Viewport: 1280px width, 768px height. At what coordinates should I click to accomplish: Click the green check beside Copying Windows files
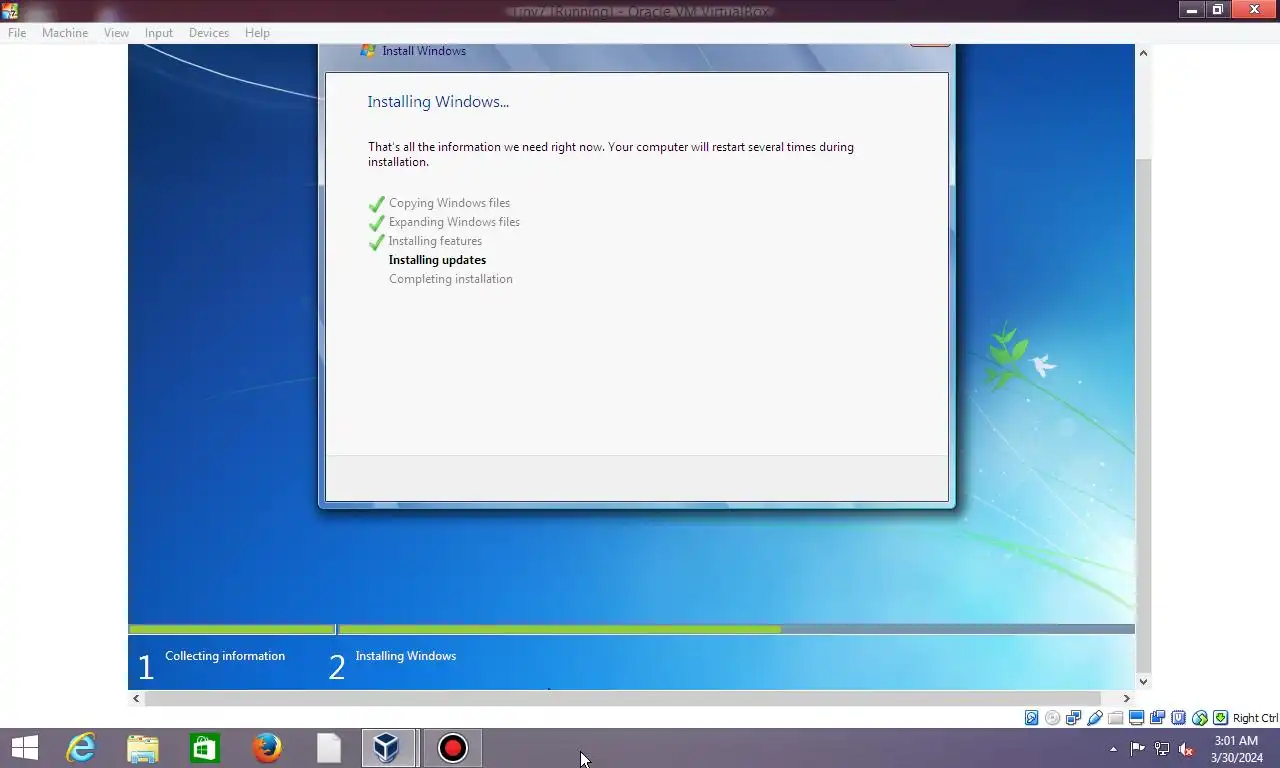tap(377, 204)
